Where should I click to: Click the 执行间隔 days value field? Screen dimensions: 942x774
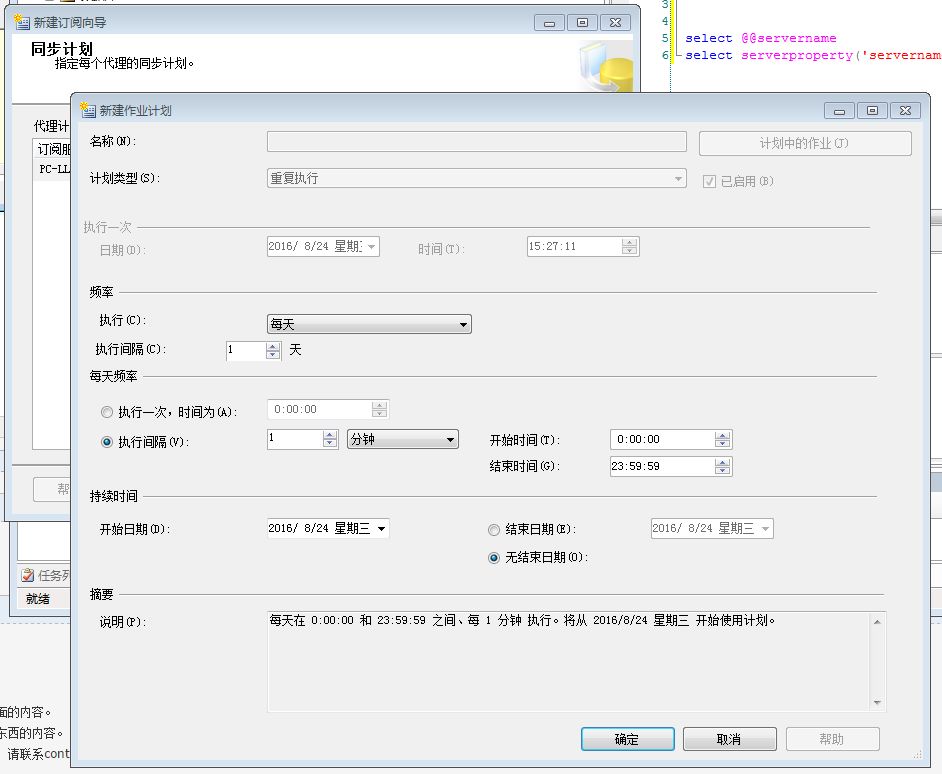[x=246, y=350]
